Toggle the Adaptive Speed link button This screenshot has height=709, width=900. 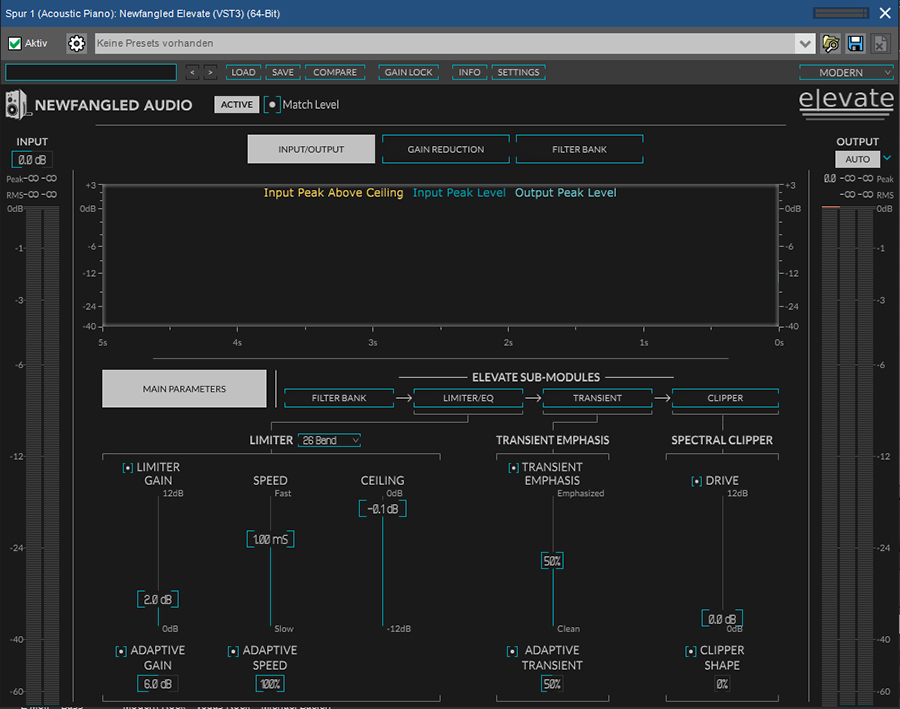232,651
